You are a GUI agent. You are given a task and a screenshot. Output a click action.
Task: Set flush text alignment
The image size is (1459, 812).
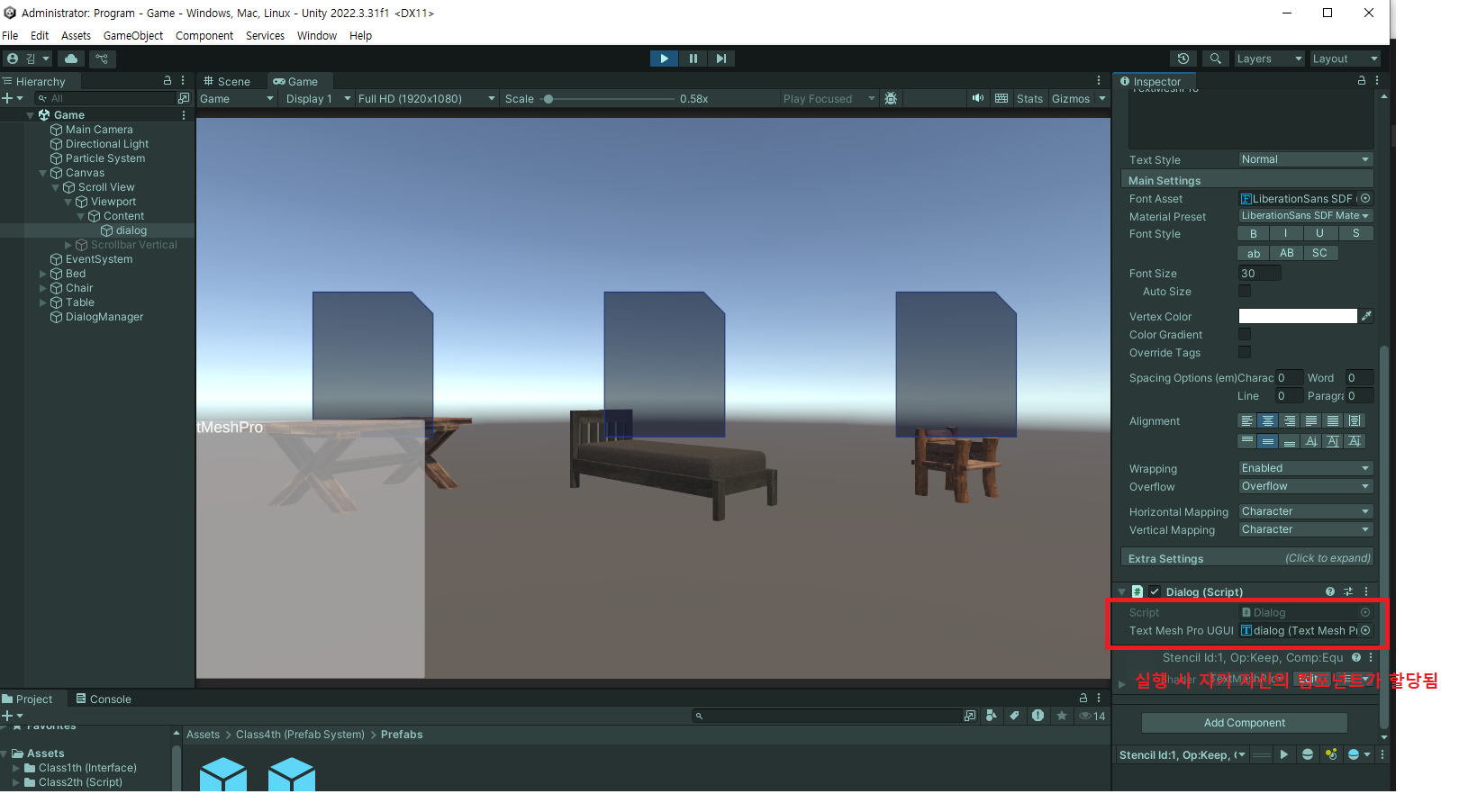point(1333,420)
